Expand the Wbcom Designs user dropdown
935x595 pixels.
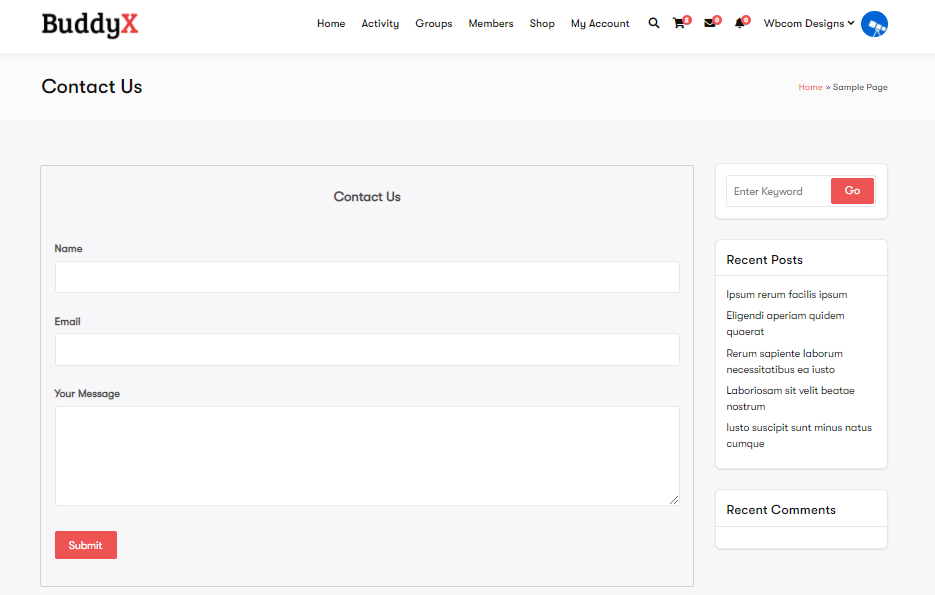click(808, 23)
